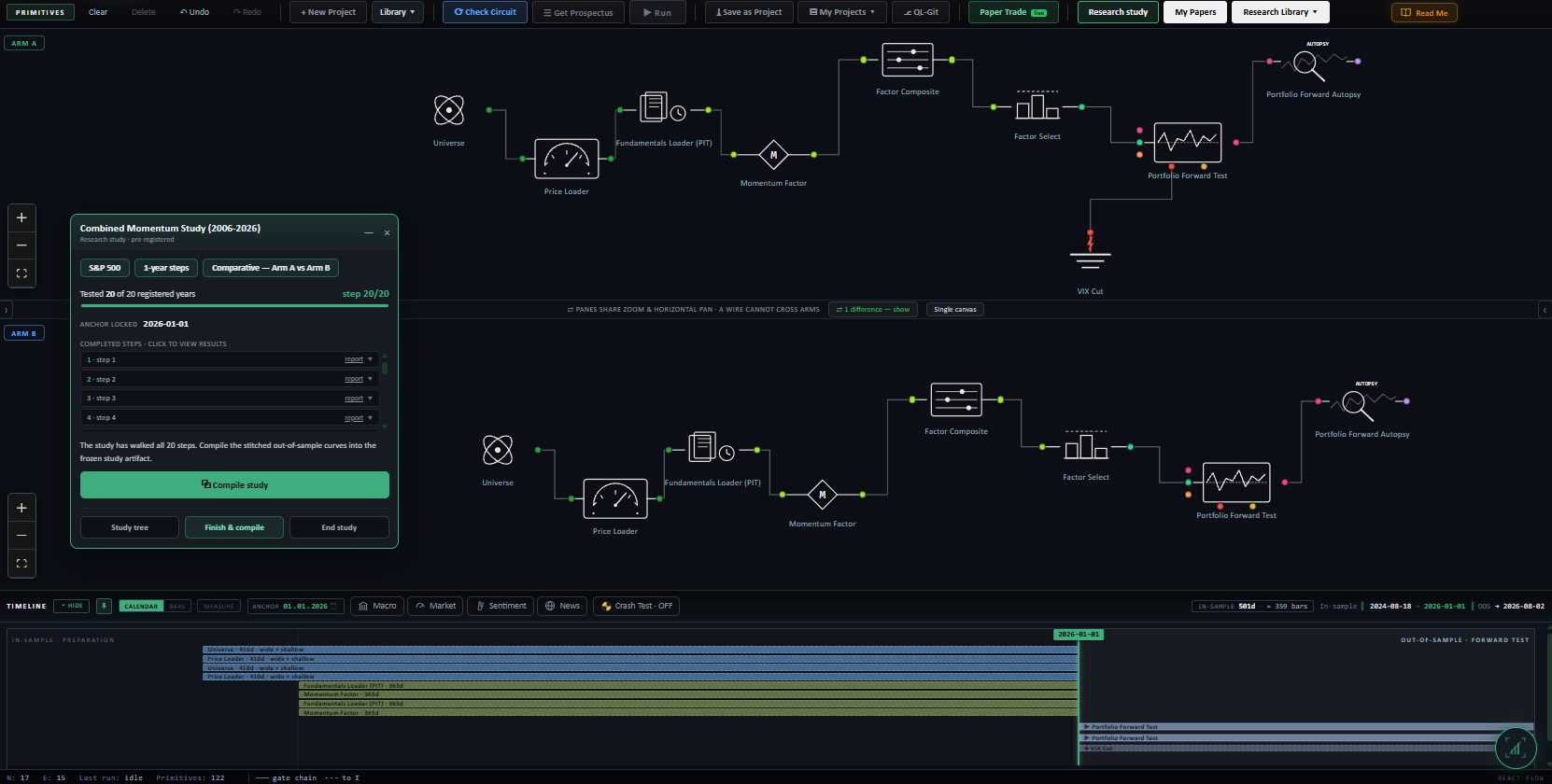Select Portfolio Forward Autopsy node in Arm B
This screenshot has width=1552, height=784.
(1362, 403)
